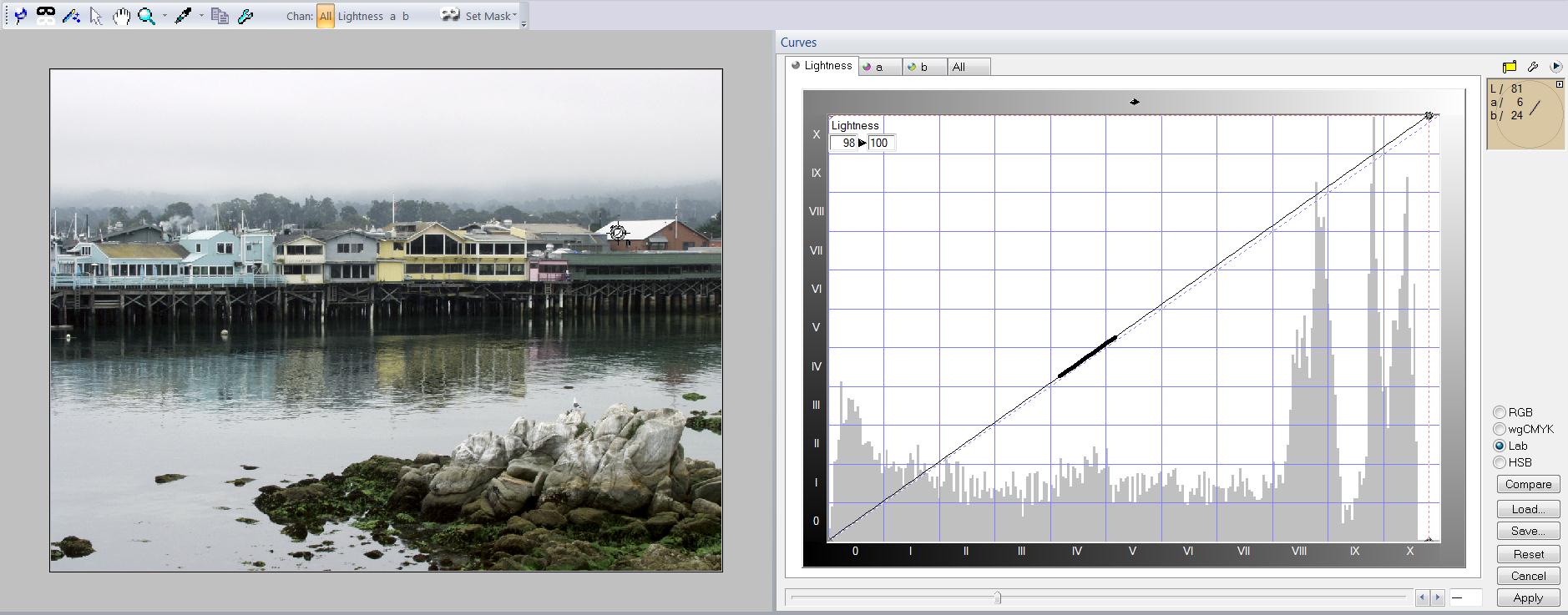Image resolution: width=1568 pixels, height=615 pixels.
Task: Switch to the All curves tab
Action: [x=969, y=67]
